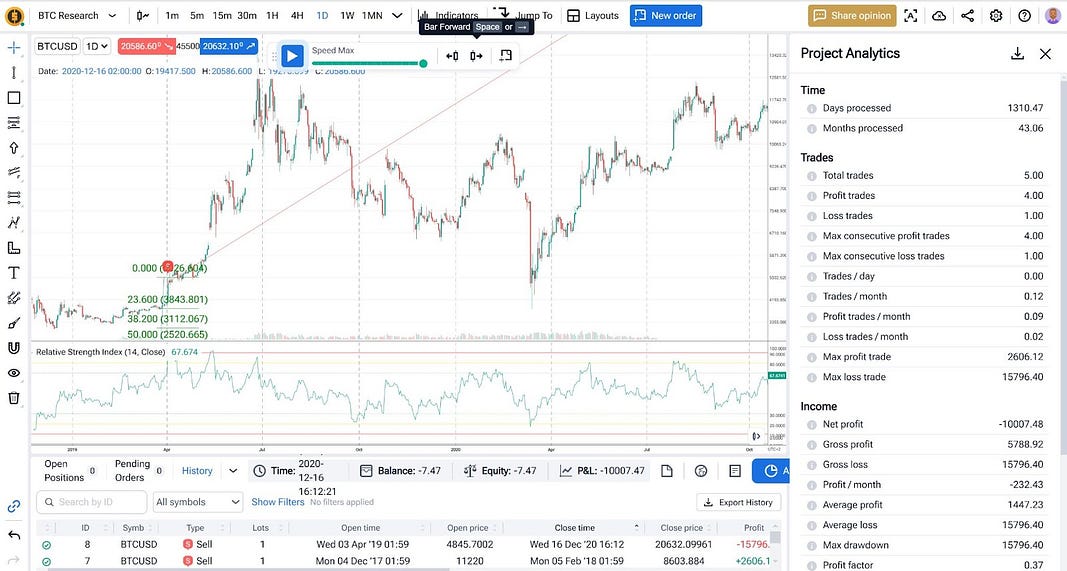Toggle the magnet snap mode
This screenshot has width=1067, height=571.
pos(14,348)
